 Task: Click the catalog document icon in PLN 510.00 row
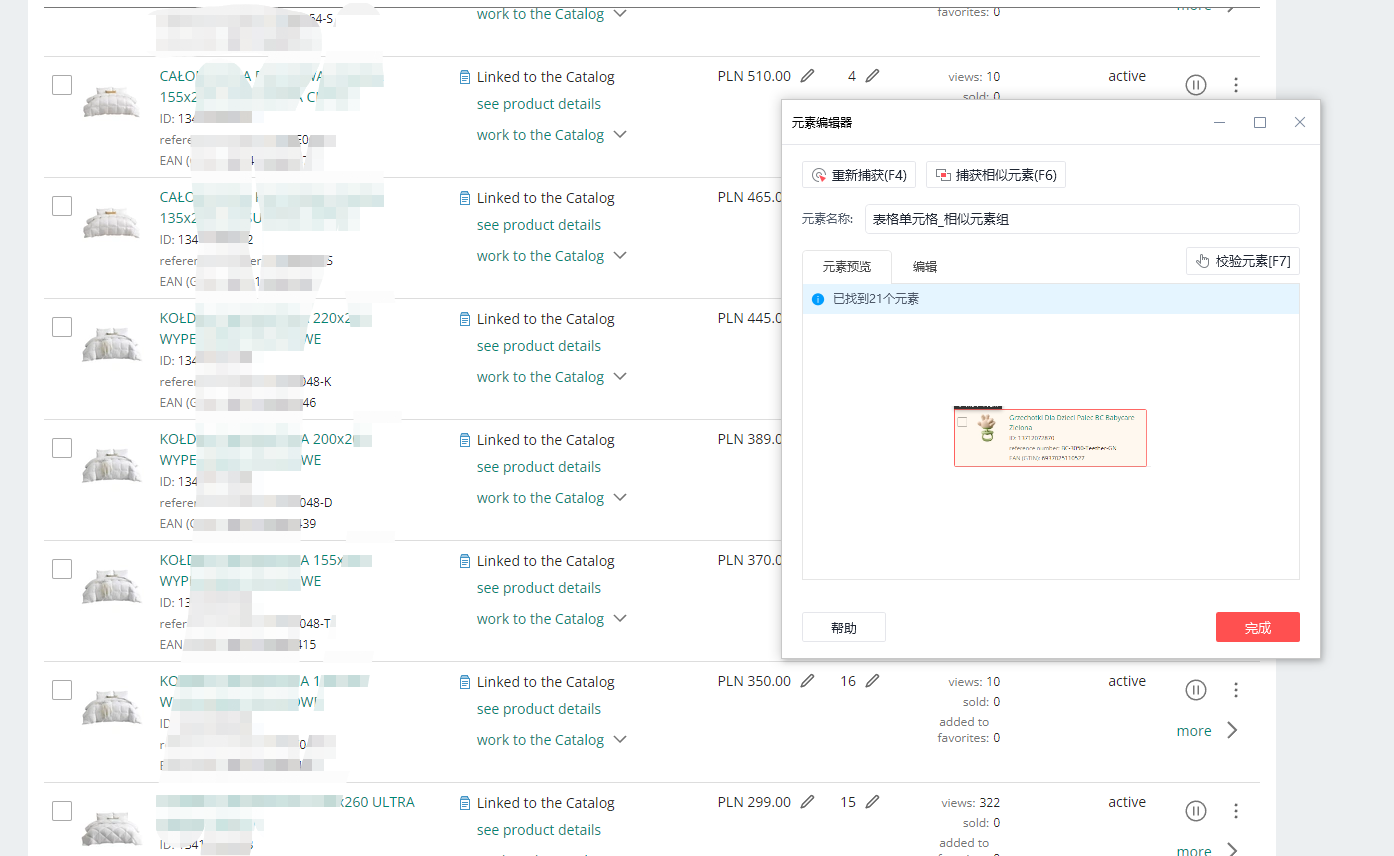464,77
